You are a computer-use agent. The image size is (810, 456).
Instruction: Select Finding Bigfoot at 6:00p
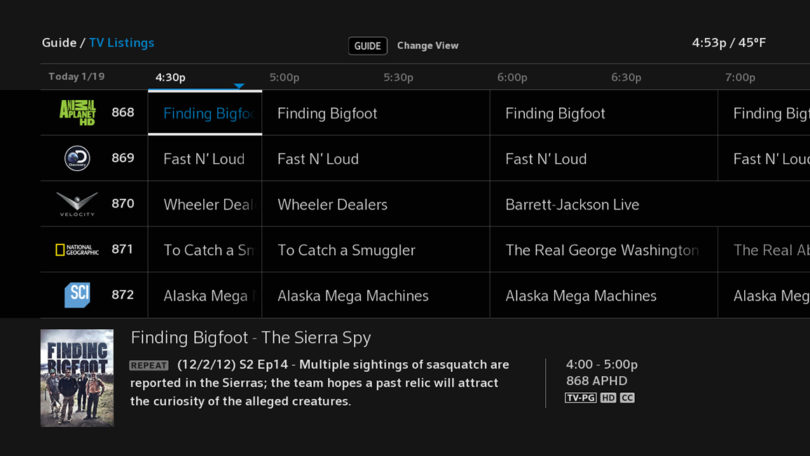tap(604, 113)
